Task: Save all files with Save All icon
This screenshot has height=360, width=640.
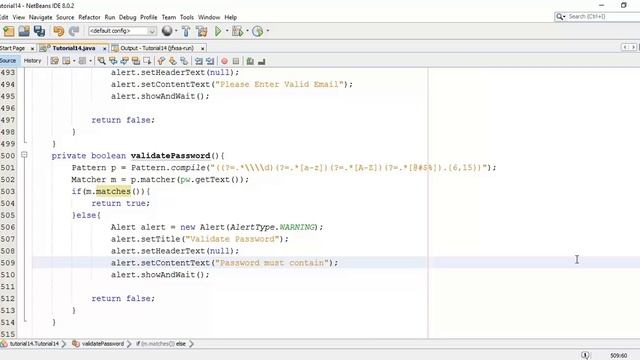Action: (x=40, y=31)
